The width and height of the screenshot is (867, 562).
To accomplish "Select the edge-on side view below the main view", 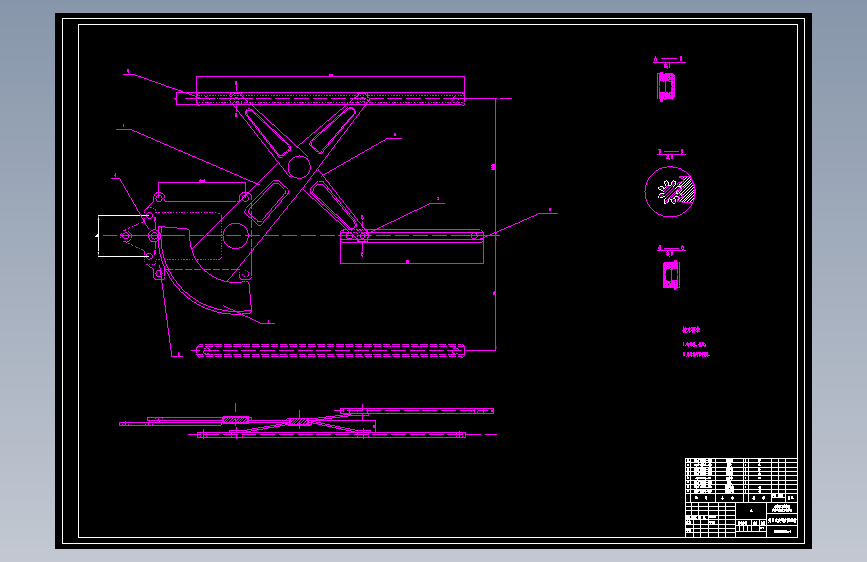I will [x=307, y=422].
